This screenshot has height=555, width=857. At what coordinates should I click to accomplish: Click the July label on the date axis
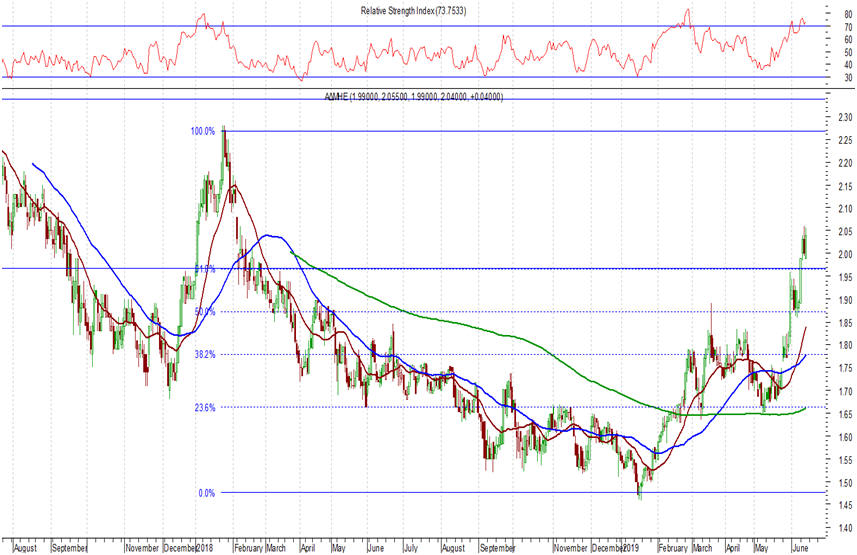pyautogui.click(x=412, y=548)
